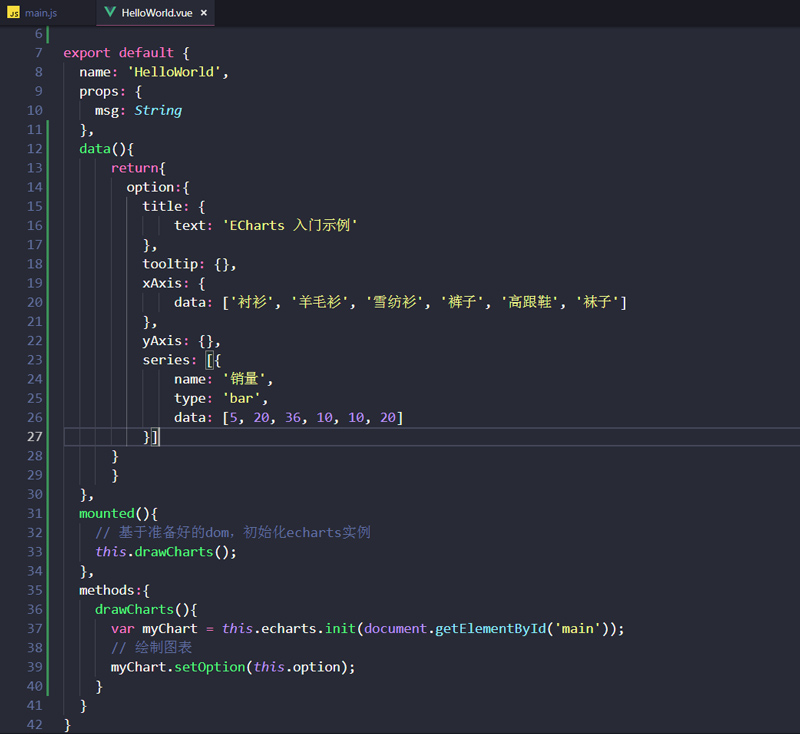Screen dimensions: 800x734
Task: Click the 'return' keyword on line 13
Action: tap(135, 168)
